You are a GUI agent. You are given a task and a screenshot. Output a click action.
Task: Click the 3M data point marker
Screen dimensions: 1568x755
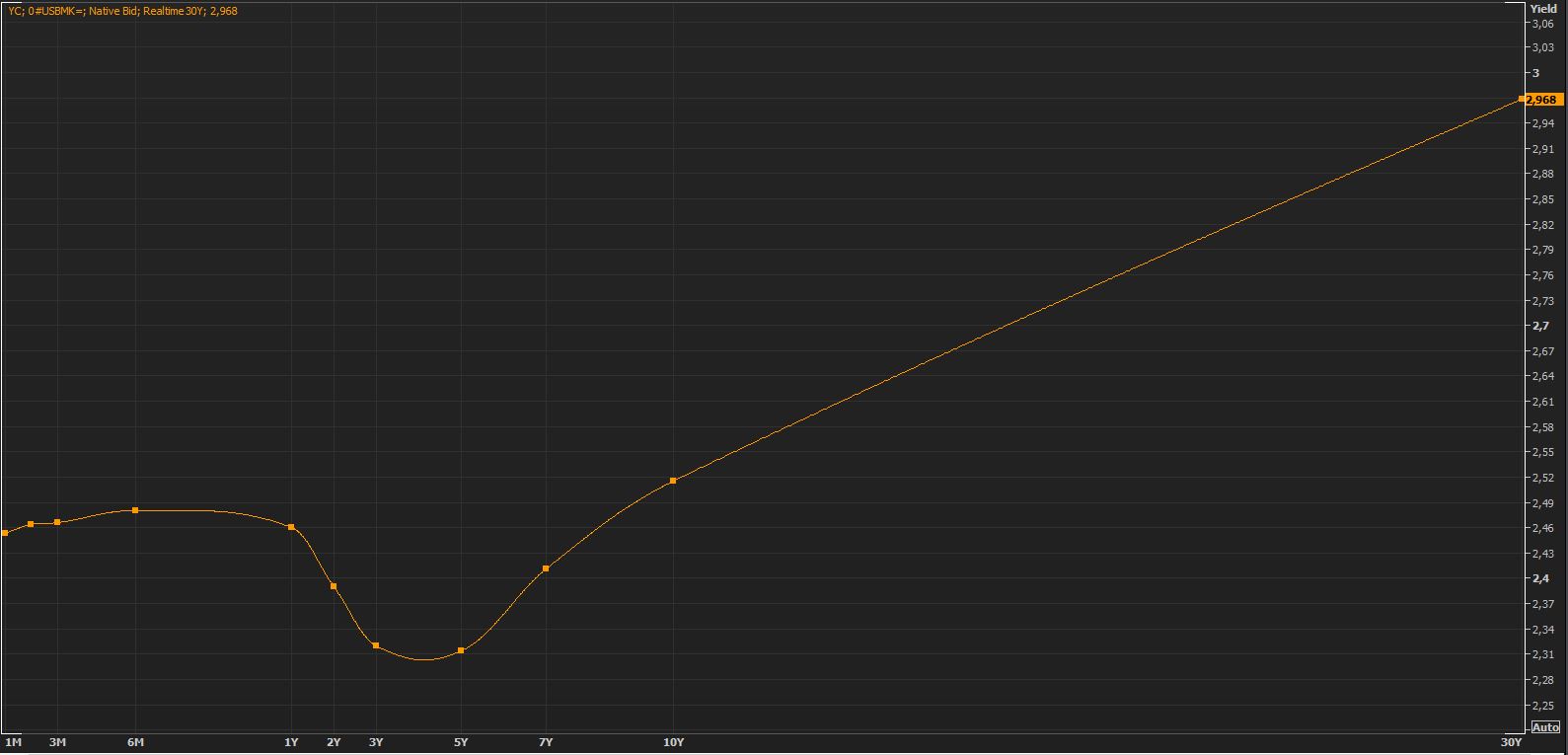pos(57,522)
